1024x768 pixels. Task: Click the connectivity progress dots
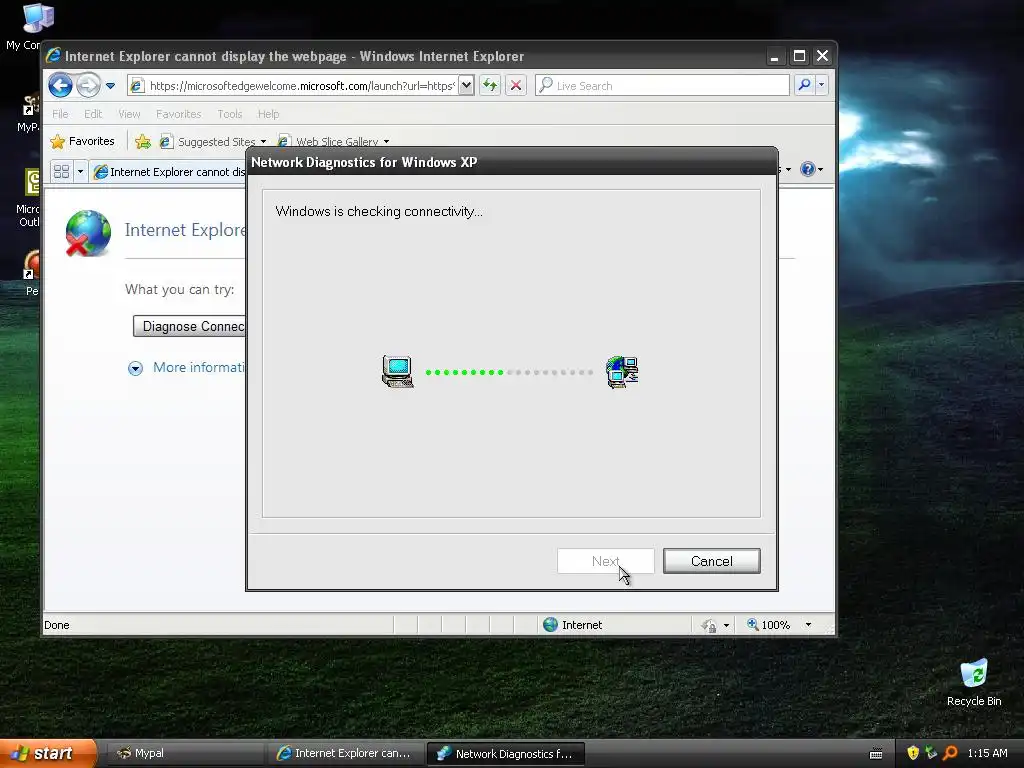509,372
